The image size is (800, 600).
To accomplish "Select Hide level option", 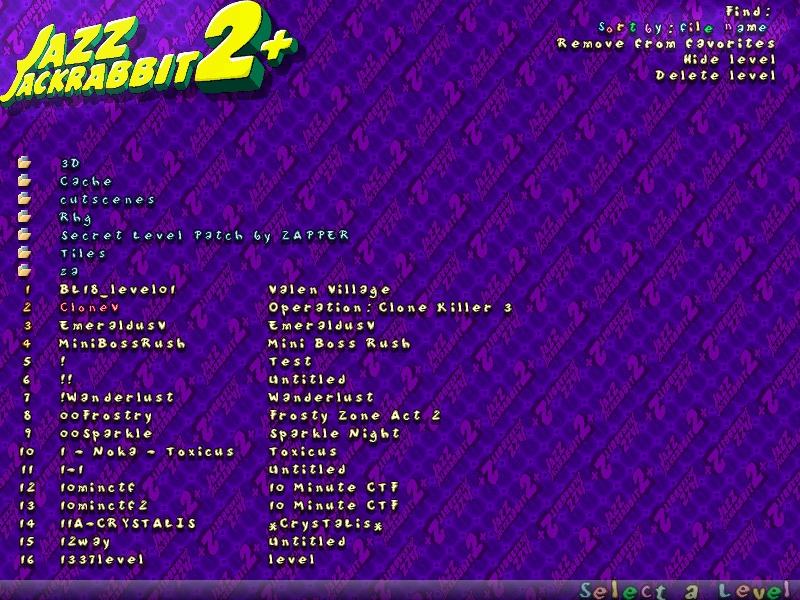I will tap(730, 60).
